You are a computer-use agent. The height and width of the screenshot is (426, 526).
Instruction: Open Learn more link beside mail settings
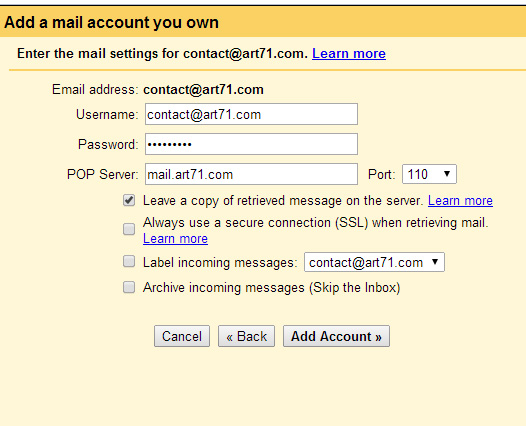pyautogui.click(x=349, y=54)
